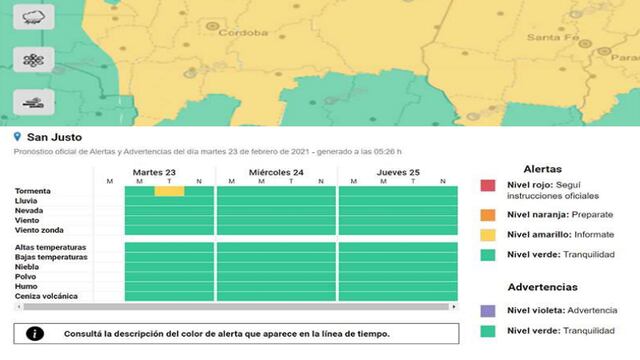Click the blue location pin next to San Justo

pyautogui.click(x=17, y=137)
